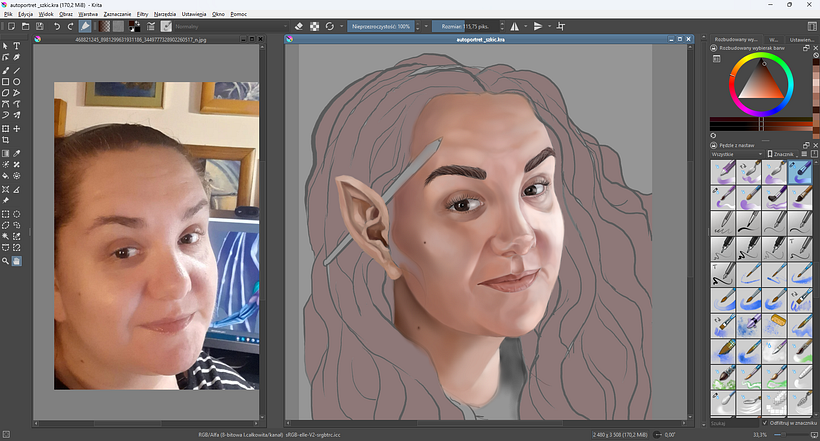The width and height of the screenshot is (820, 441).
Task: Toggle vertical mirror tool
Action: tap(538, 26)
